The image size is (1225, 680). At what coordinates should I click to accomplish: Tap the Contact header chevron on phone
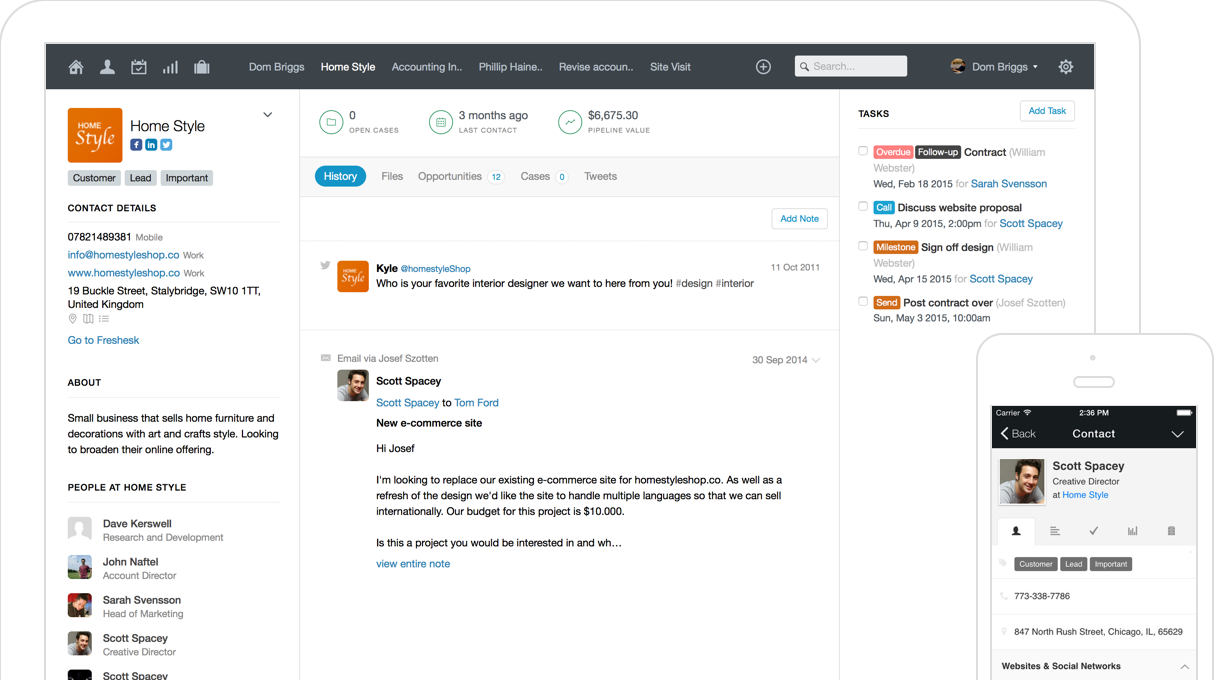(1177, 434)
